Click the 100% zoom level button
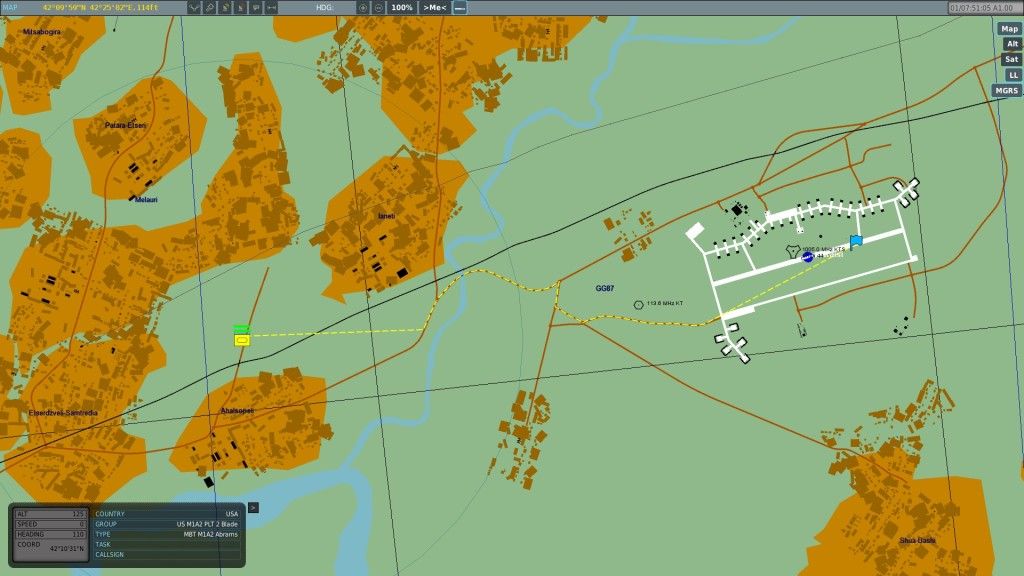This screenshot has width=1024, height=576. pos(402,7)
